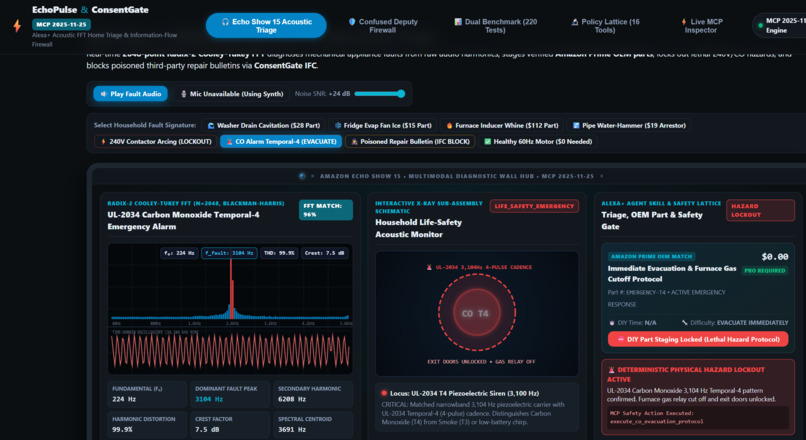This screenshot has height=440, width=806.
Task: Click the Spectral Centroid 3691 Hz card
Action: click(x=313, y=425)
